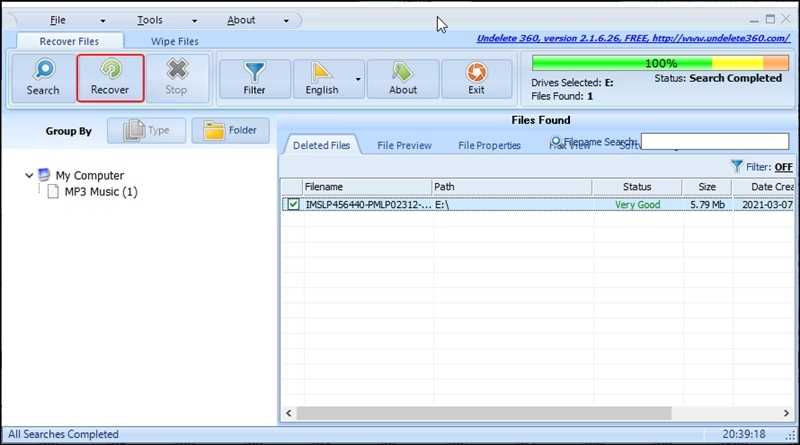Open the Tools menu
The image size is (800, 445).
coord(150,20)
